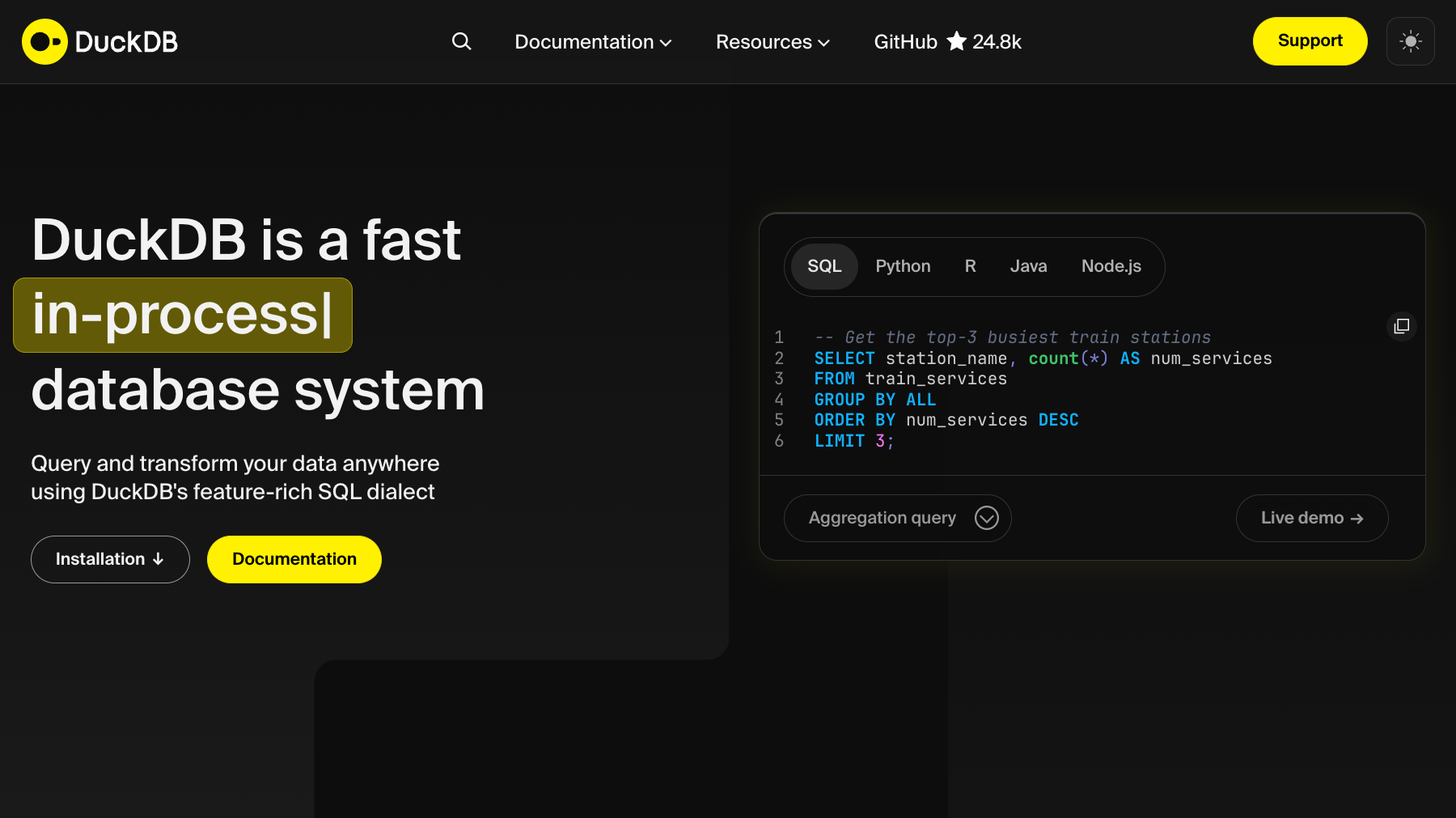Toggle light/dark theme sun icon
The height and width of the screenshot is (818, 1456).
click(1410, 41)
